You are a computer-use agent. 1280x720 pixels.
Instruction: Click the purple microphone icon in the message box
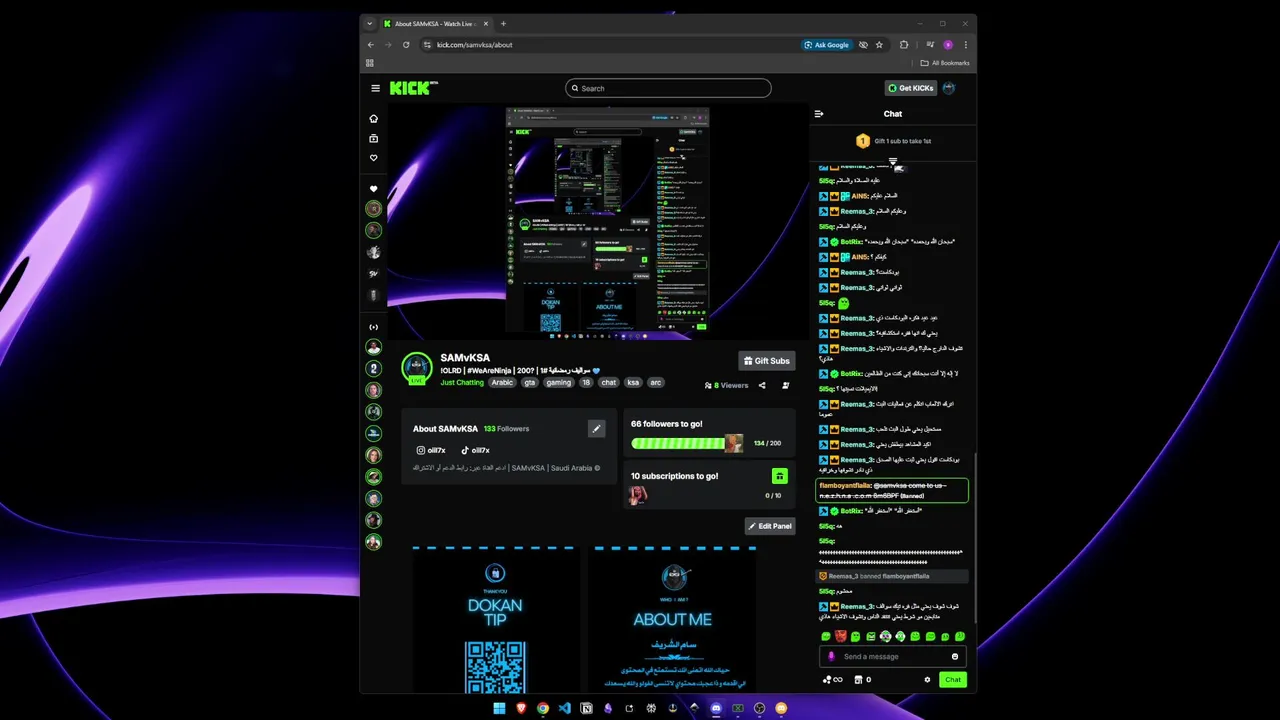(x=831, y=657)
